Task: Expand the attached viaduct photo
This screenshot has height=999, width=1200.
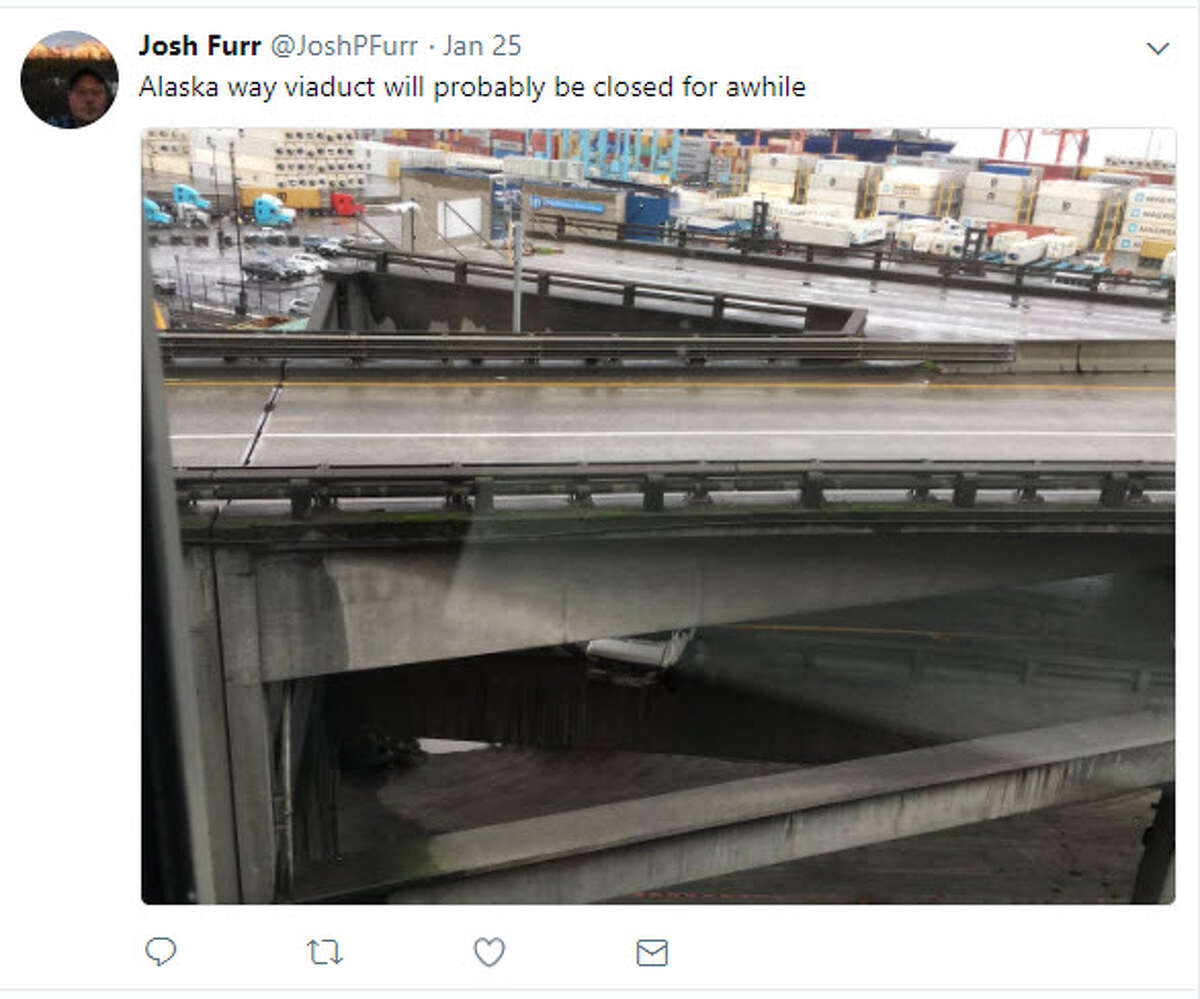Action: coord(658,516)
